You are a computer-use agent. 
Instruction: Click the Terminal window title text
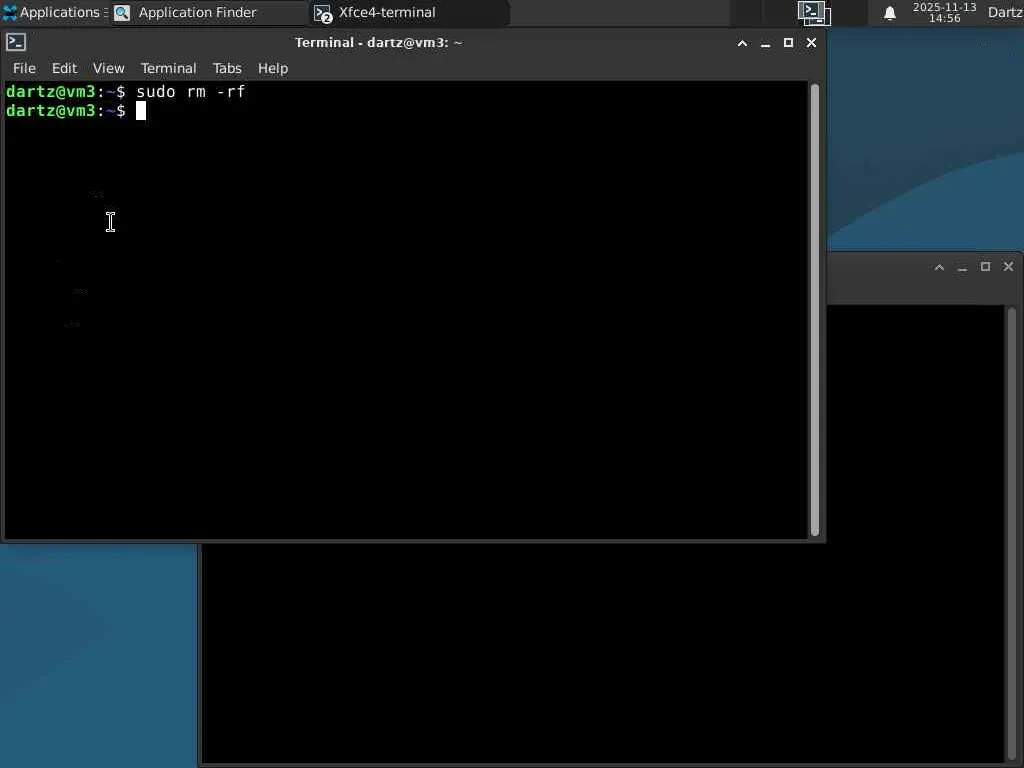point(378,42)
